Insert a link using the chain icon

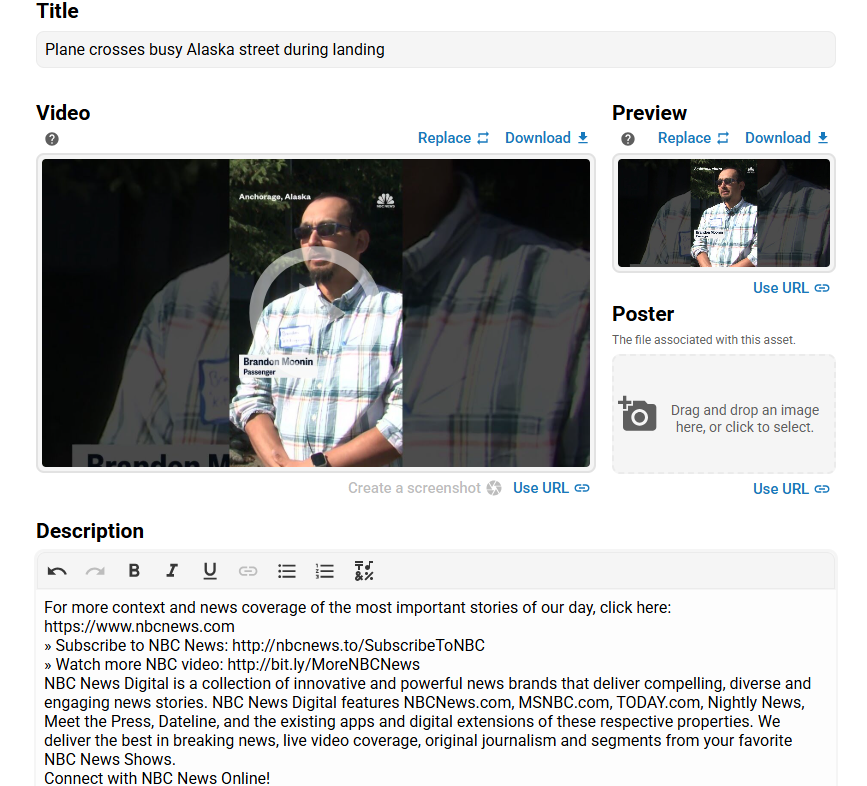point(248,571)
